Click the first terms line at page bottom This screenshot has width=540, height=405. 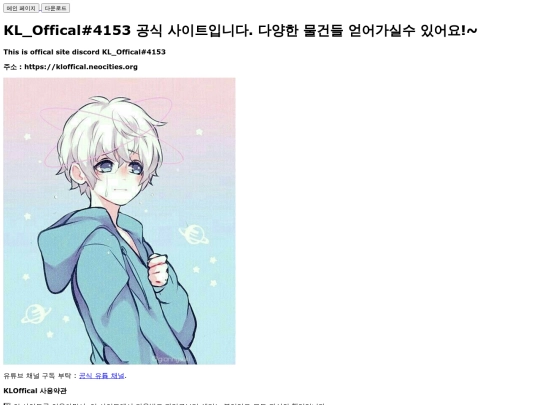click(164, 403)
